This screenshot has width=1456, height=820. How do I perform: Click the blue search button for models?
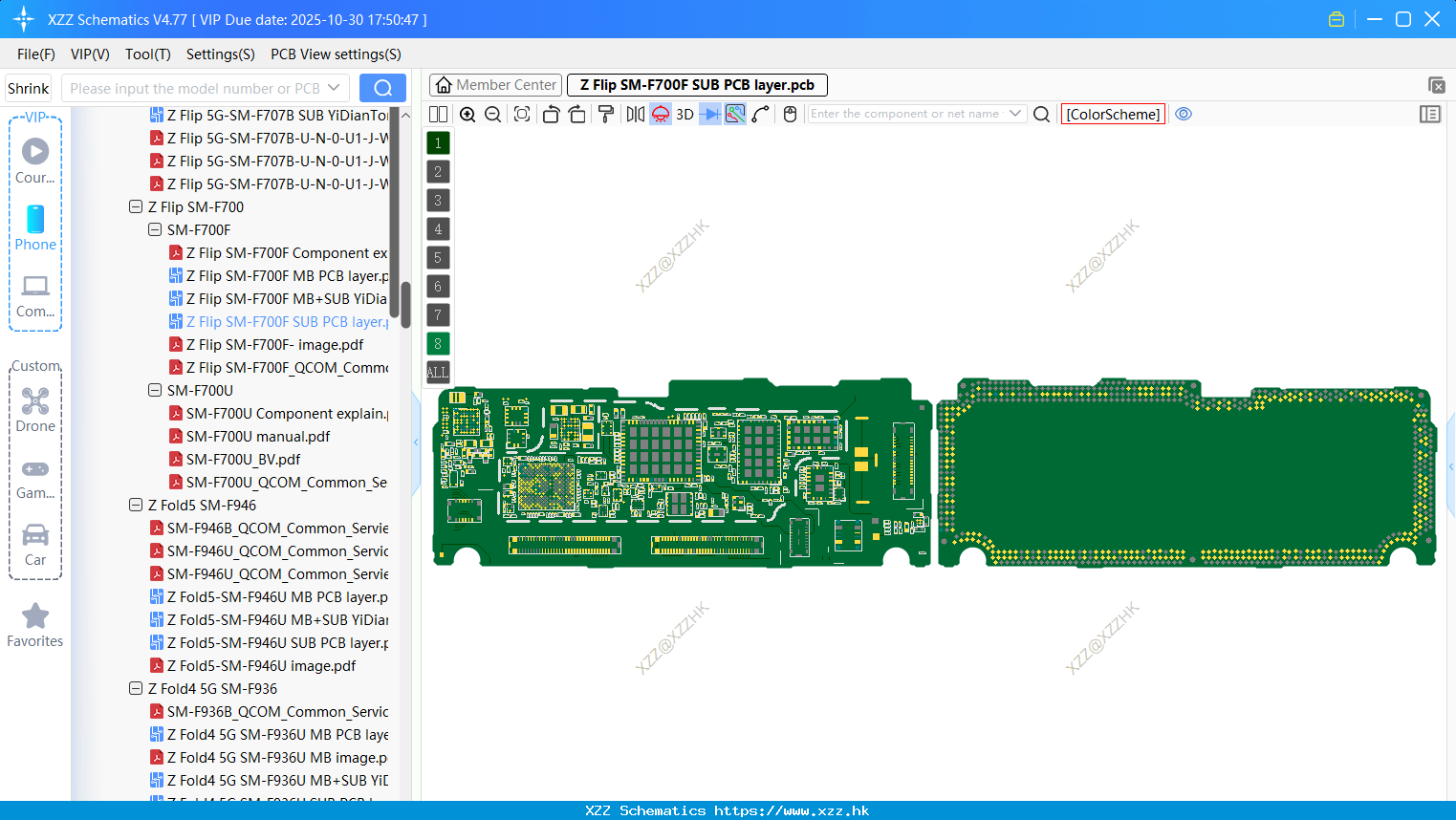coord(382,88)
